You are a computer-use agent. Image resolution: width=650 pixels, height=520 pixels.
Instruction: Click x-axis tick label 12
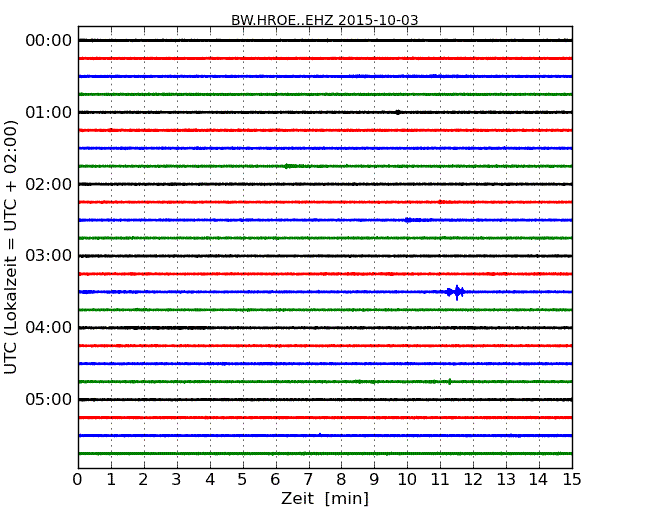coord(473,480)
